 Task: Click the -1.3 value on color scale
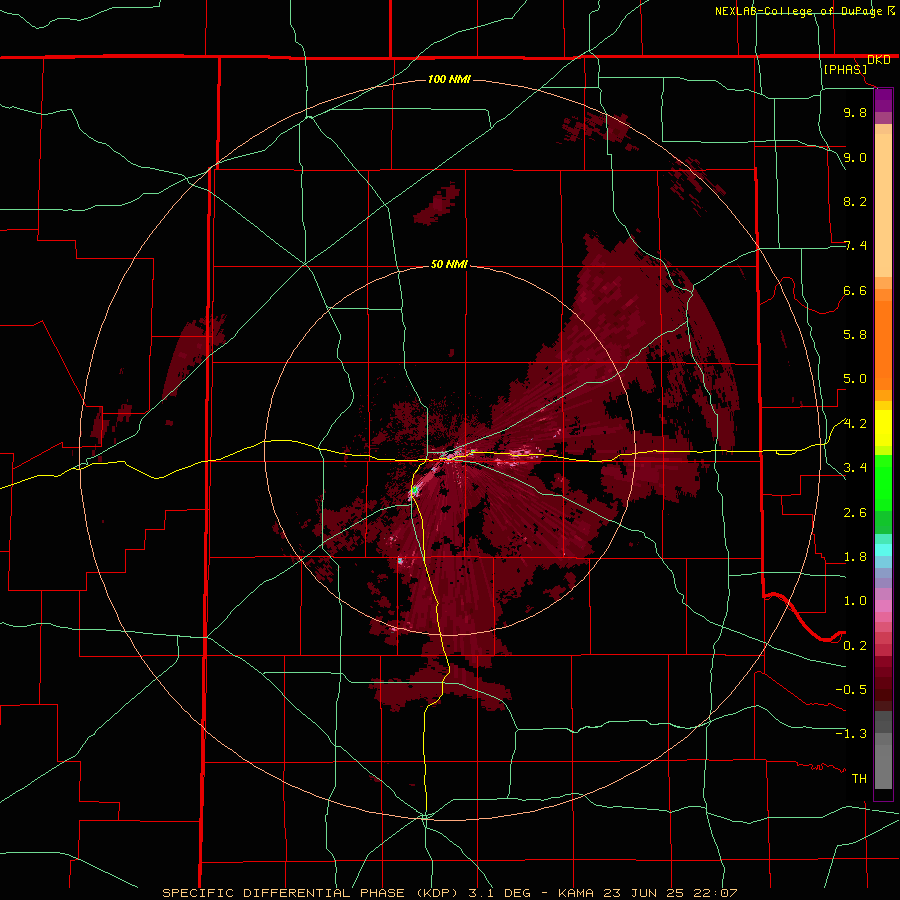[x=851, y=734]
